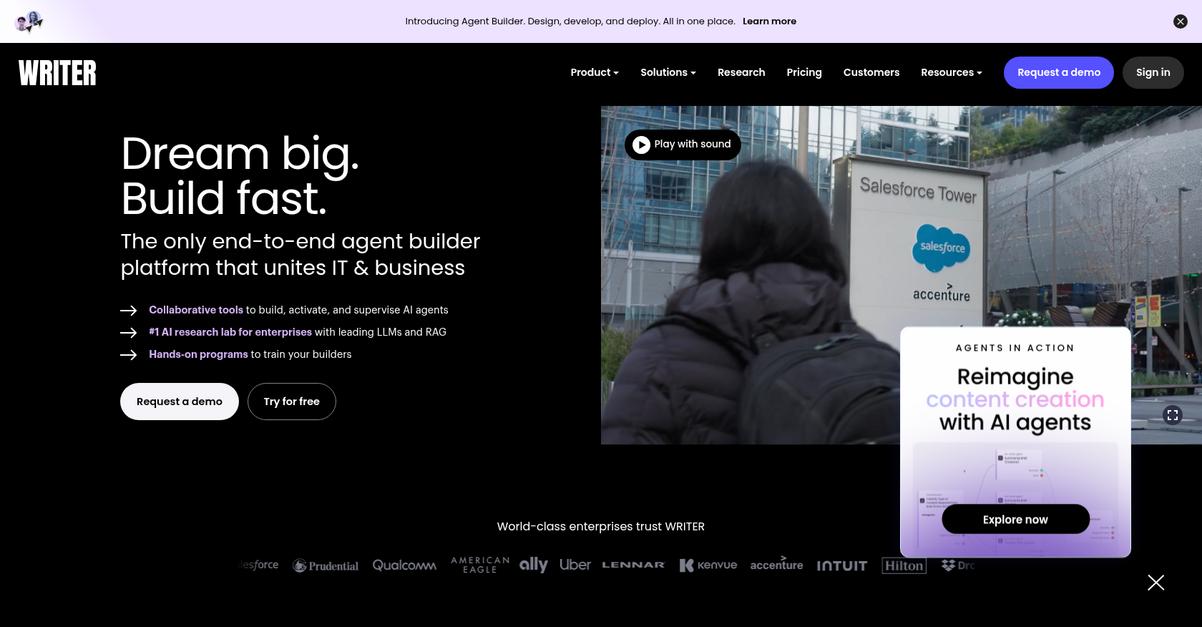The height and width of the screenshot is (627, 1202).
Task: Click the Sign in button
Action: [1153, 72]
